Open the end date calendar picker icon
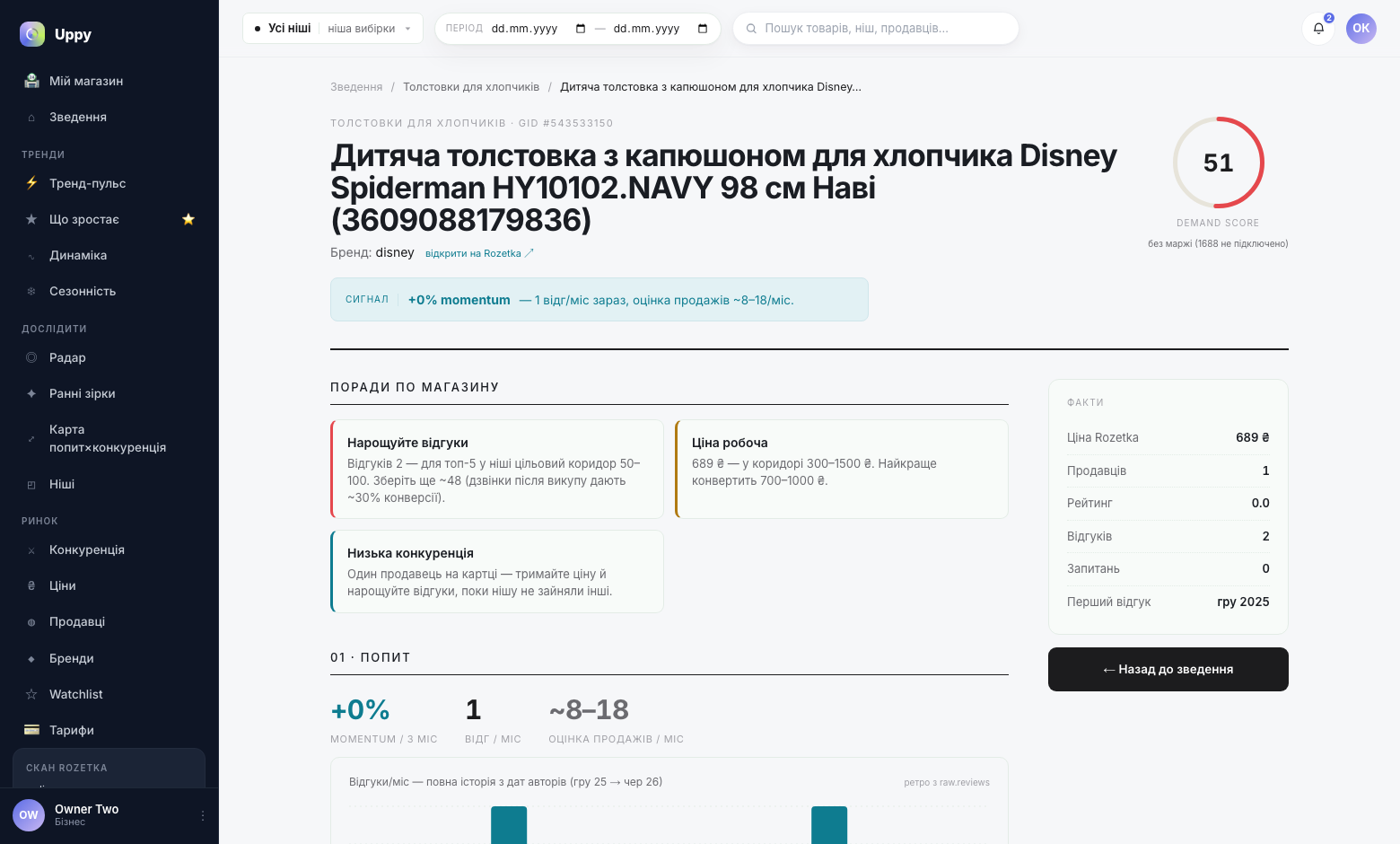Screen dimensions: 1400x844 [x=703, y=29]
